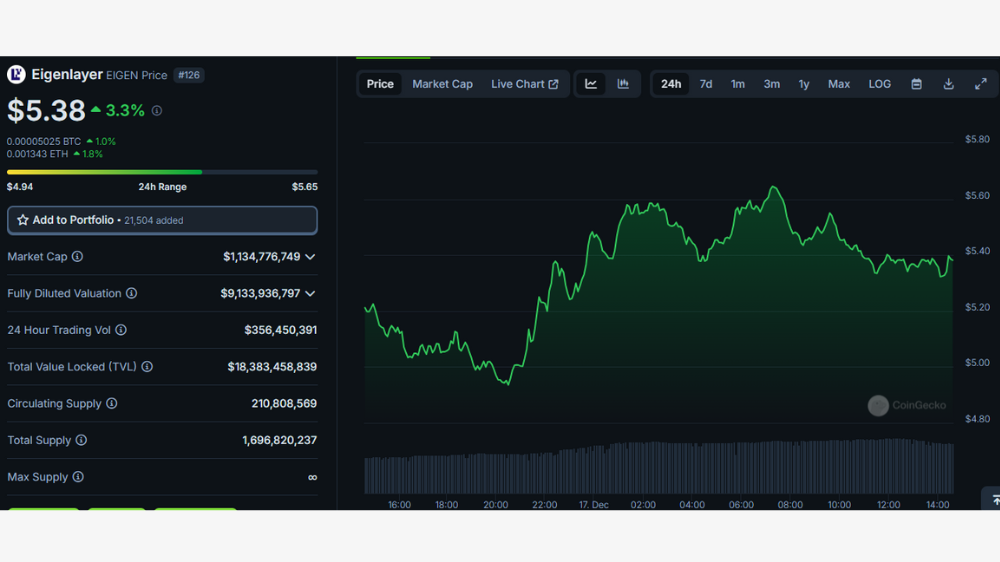Click the Eigenlayer coin logo icon
1000x562 pixels.
(x=16, y=75)
